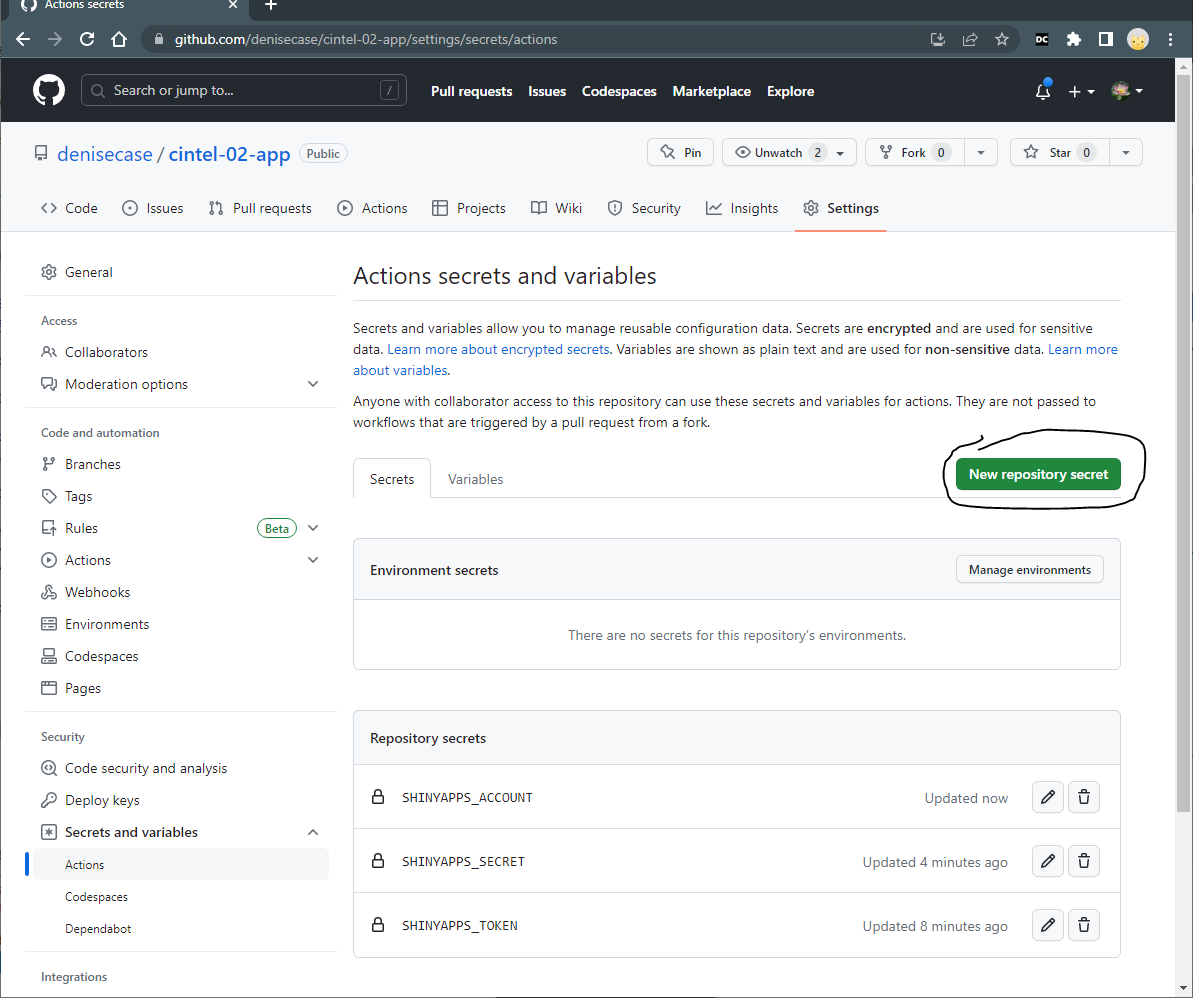Open the cintel-02-app repository link
The width and height of the screenshot is (1193, 998).
[x=229, y=154]
